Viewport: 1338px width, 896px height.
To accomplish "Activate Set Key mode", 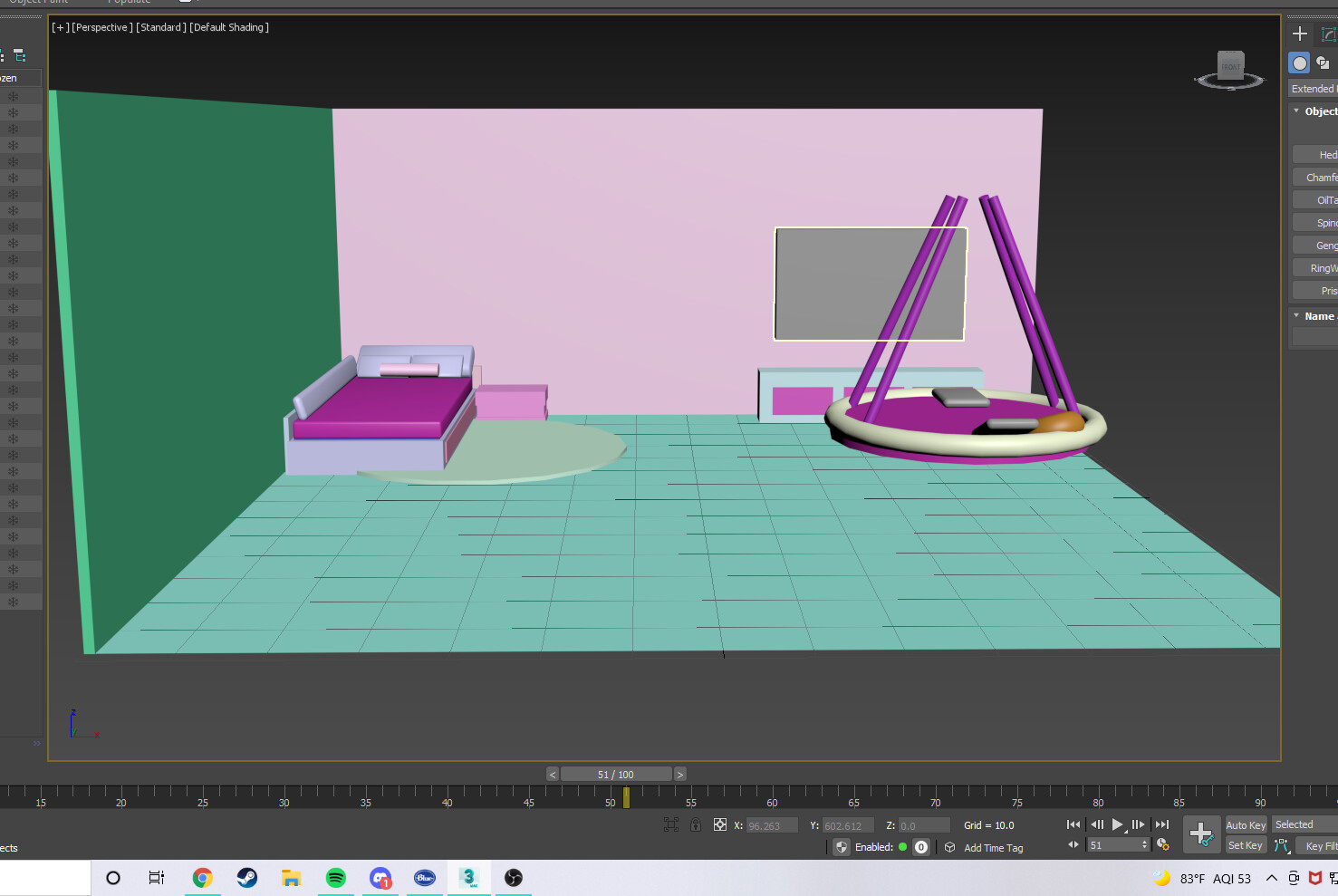I will pyautogui.click(x=1245, y=844).
